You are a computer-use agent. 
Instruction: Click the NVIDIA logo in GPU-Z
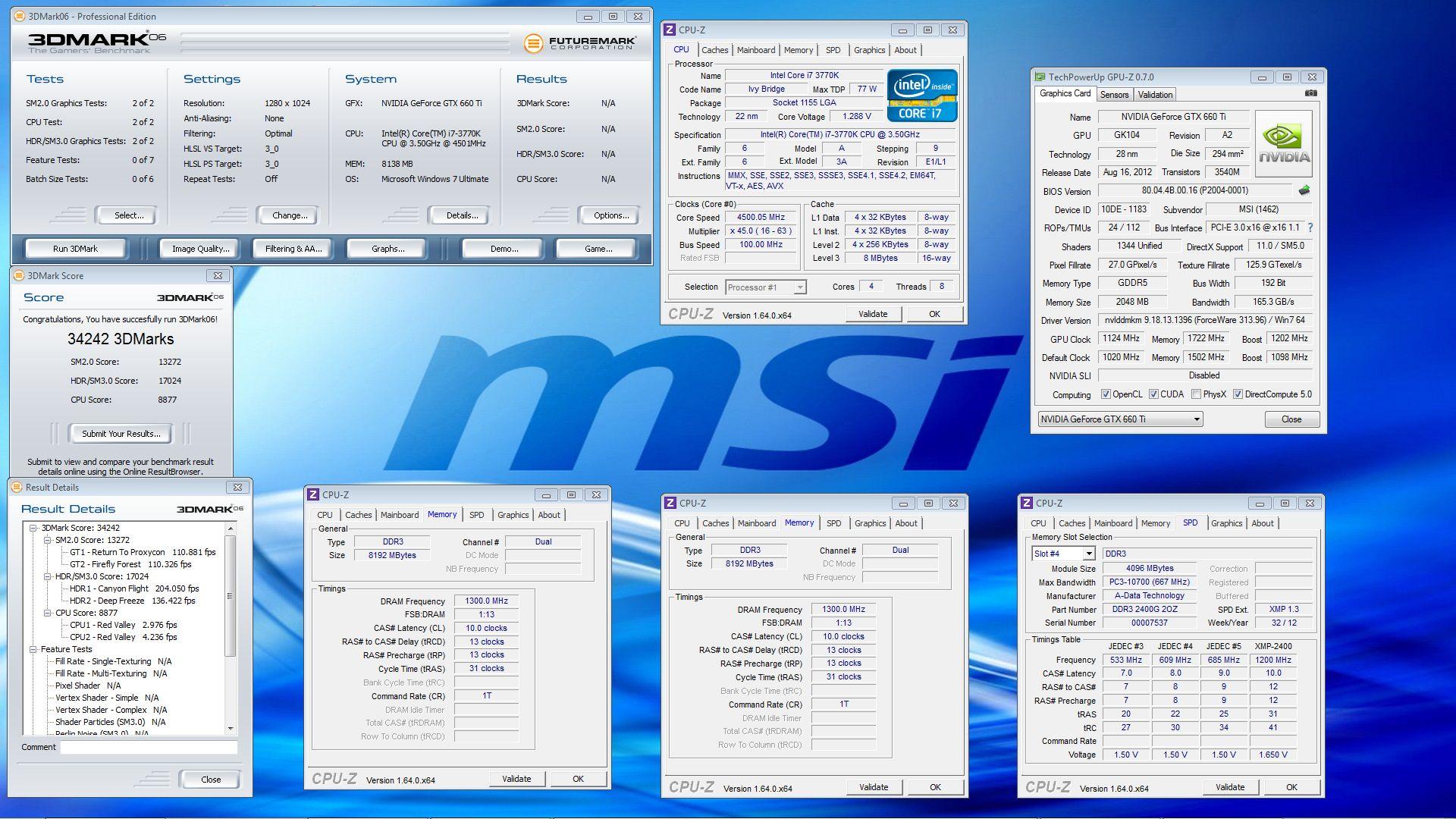tap(1284, 144)
